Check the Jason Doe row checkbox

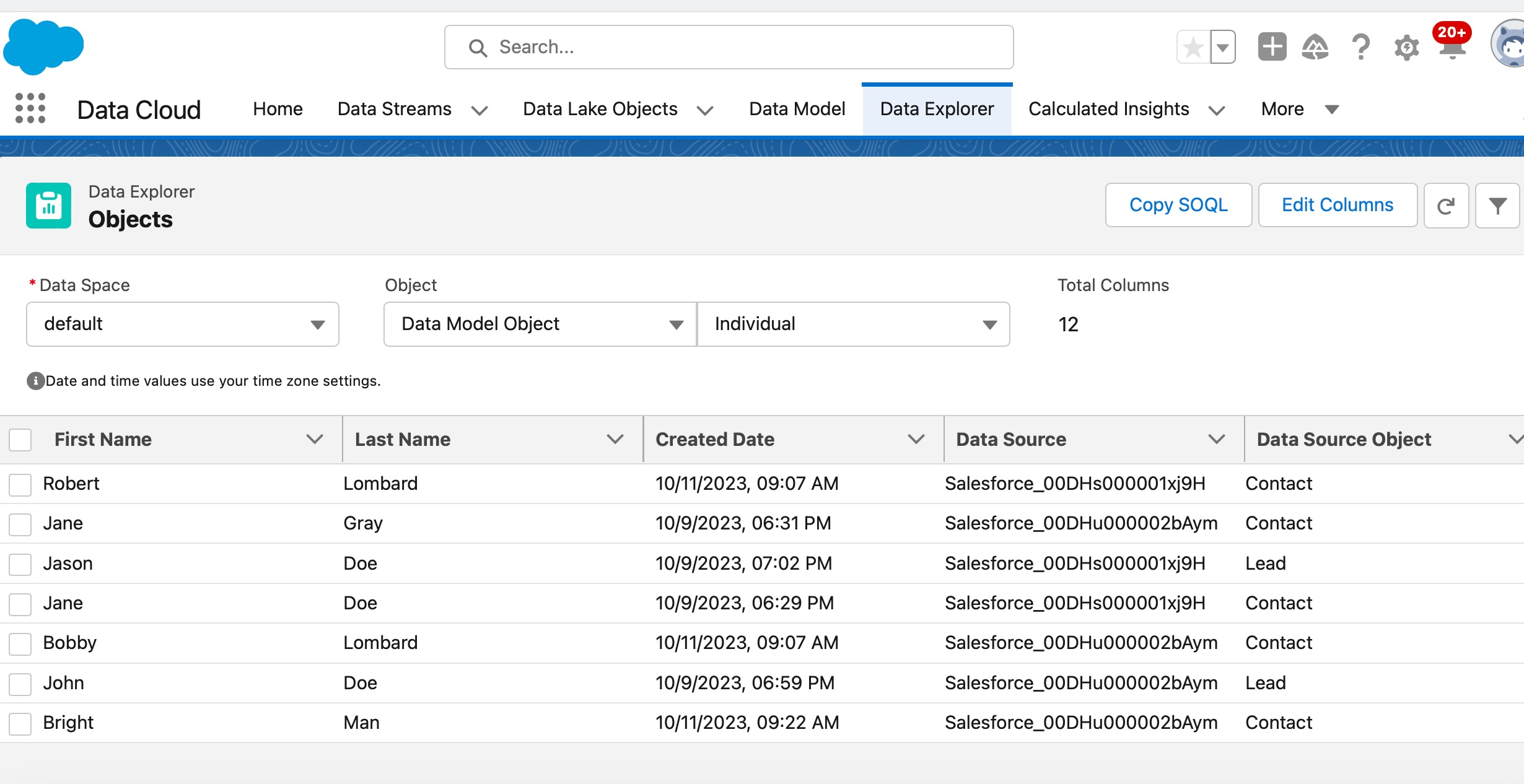[x=20, y=564]
